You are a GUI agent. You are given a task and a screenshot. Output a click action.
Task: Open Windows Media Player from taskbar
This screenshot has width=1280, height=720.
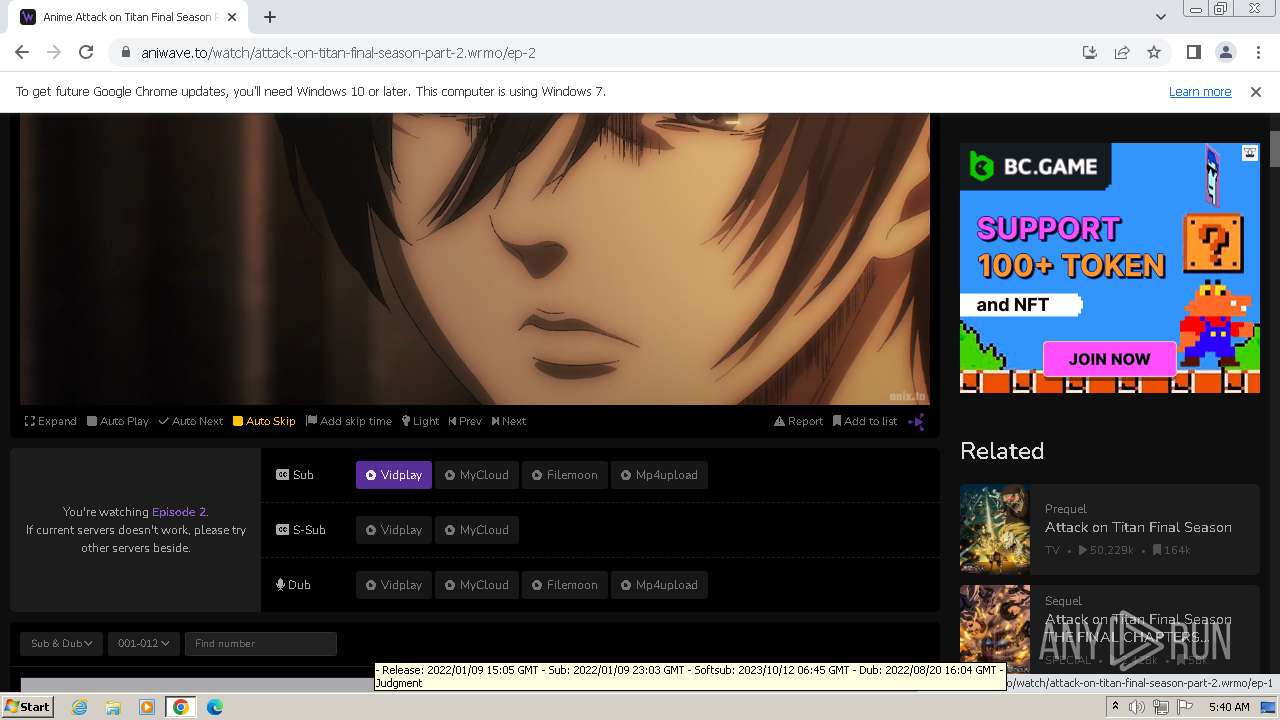[x=147, y=707]
